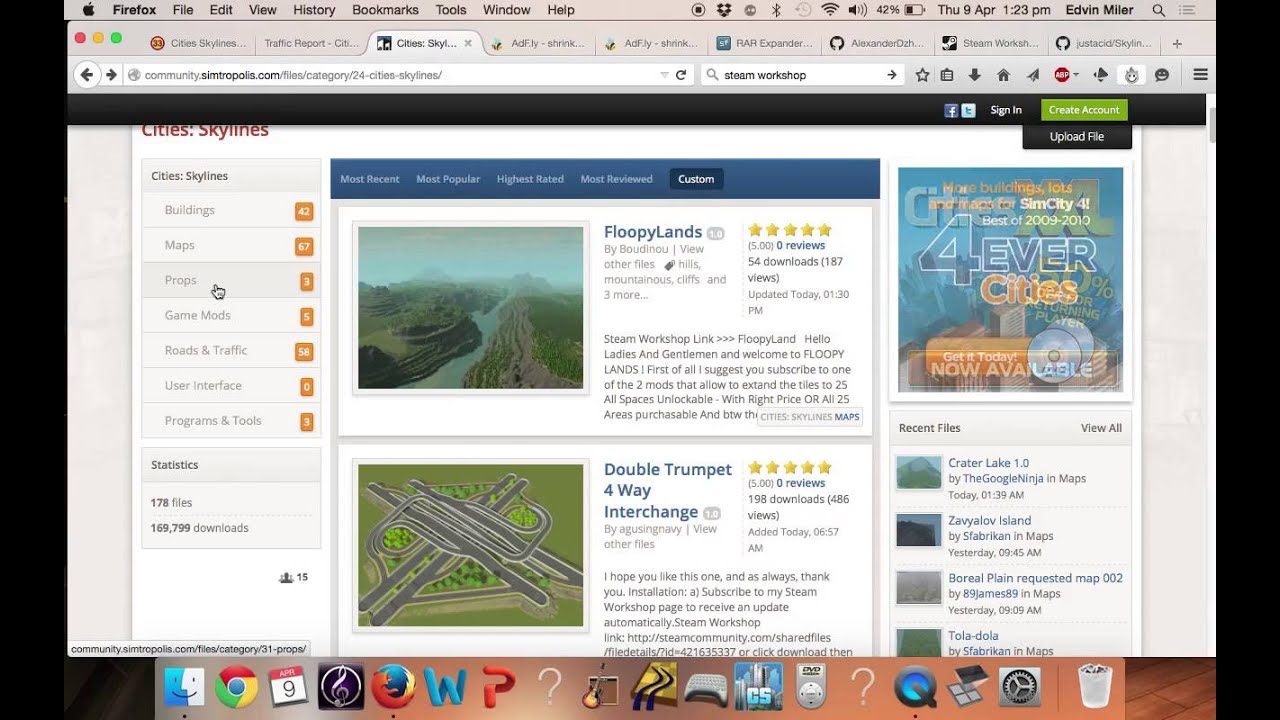The image size is (1280, 720).
Task: Switch to the Steam Worksh... tab
Action: [x=990, y=43]
